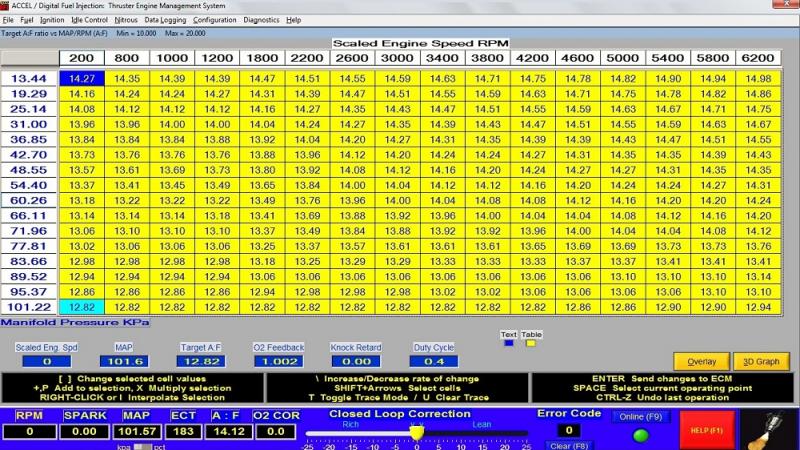Click the 4200 RPM column header
Image resolution: width=800 pixels, height=450 pixels.
(x=532, y=58)
